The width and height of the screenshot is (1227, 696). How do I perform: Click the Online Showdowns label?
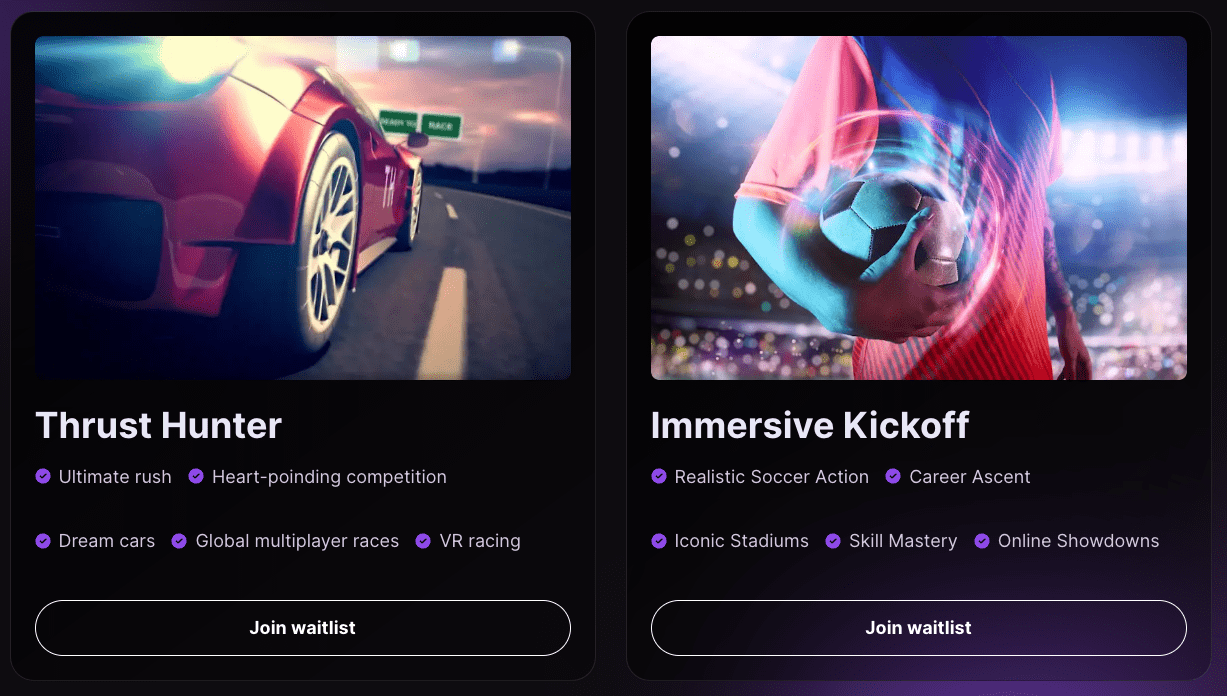click(1079, 541)
